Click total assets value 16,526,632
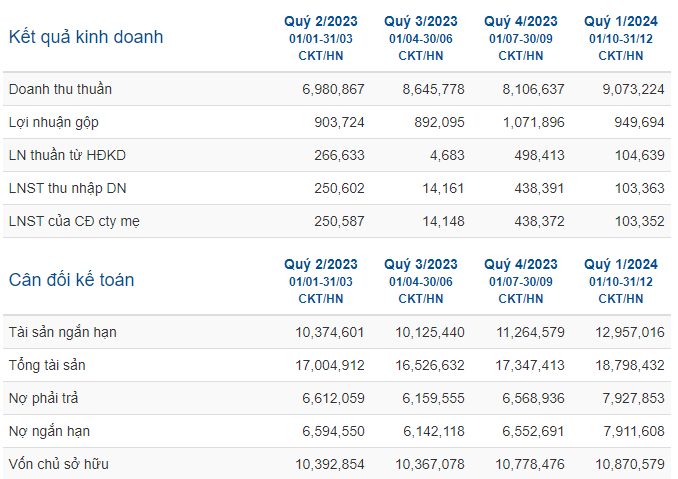 430,365
